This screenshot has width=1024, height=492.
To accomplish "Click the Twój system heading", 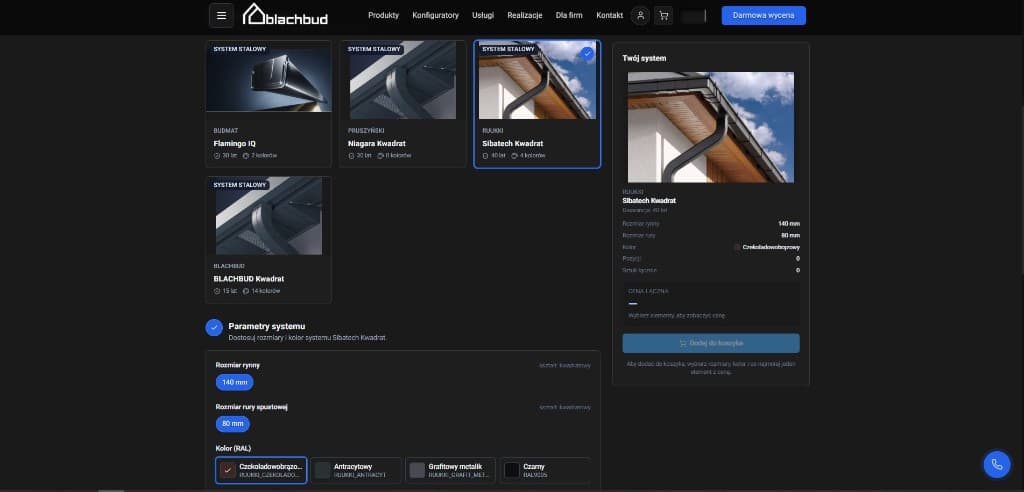I will coord(644,59).
